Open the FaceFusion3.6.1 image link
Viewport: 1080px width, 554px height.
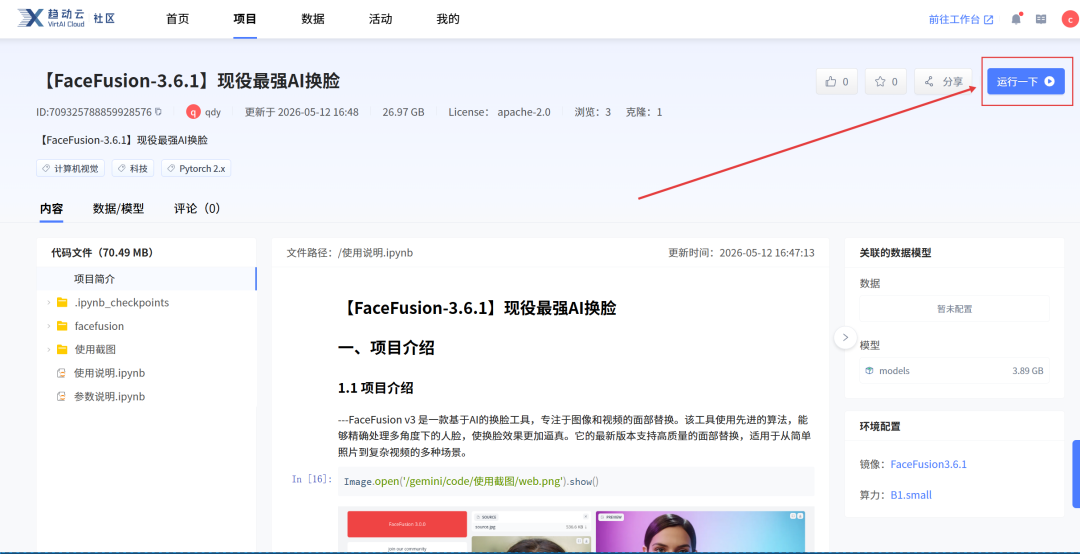point(928,464)
